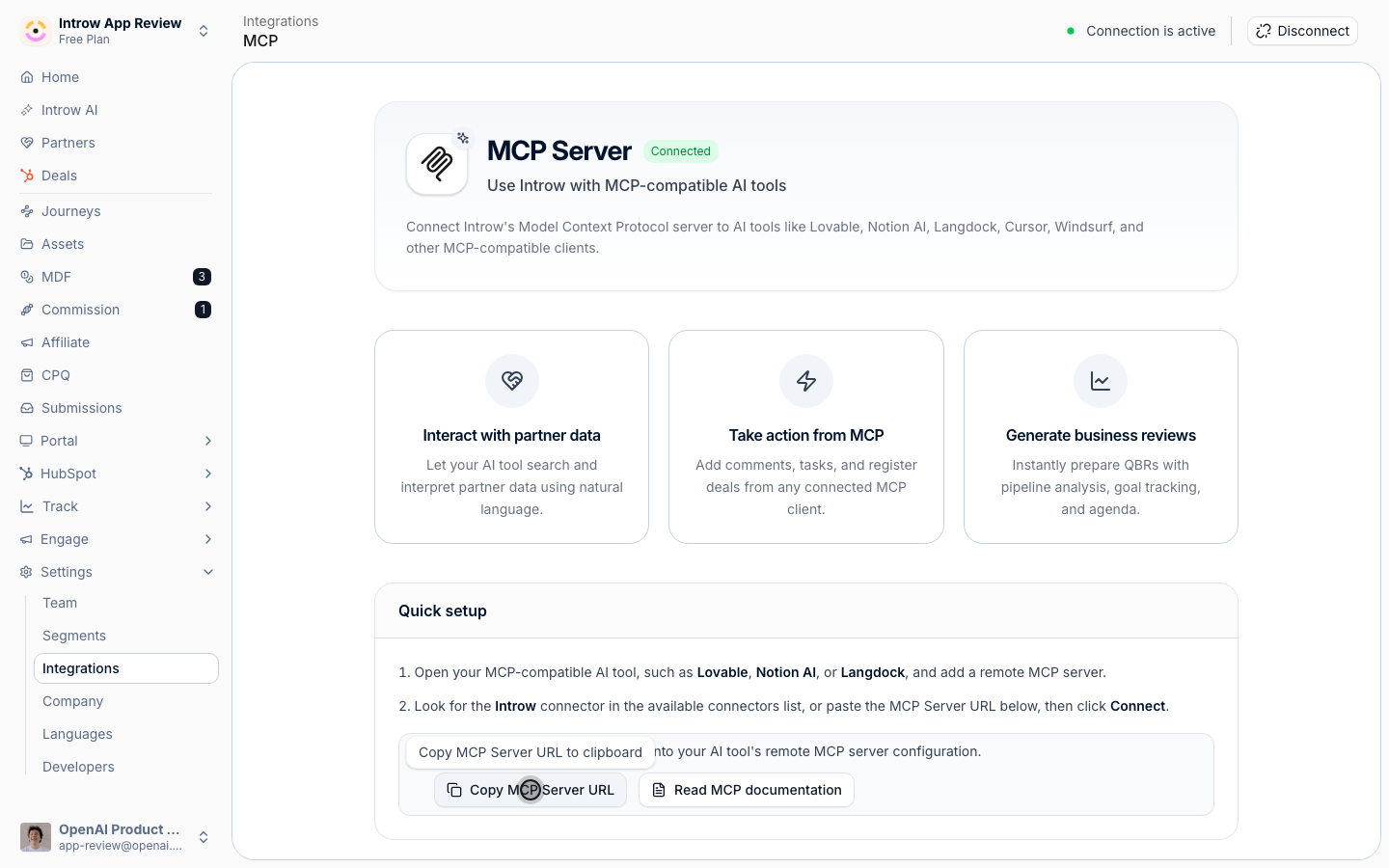
Task: Click the lightning bolt icon on Take action card
Action: [806, 381]
